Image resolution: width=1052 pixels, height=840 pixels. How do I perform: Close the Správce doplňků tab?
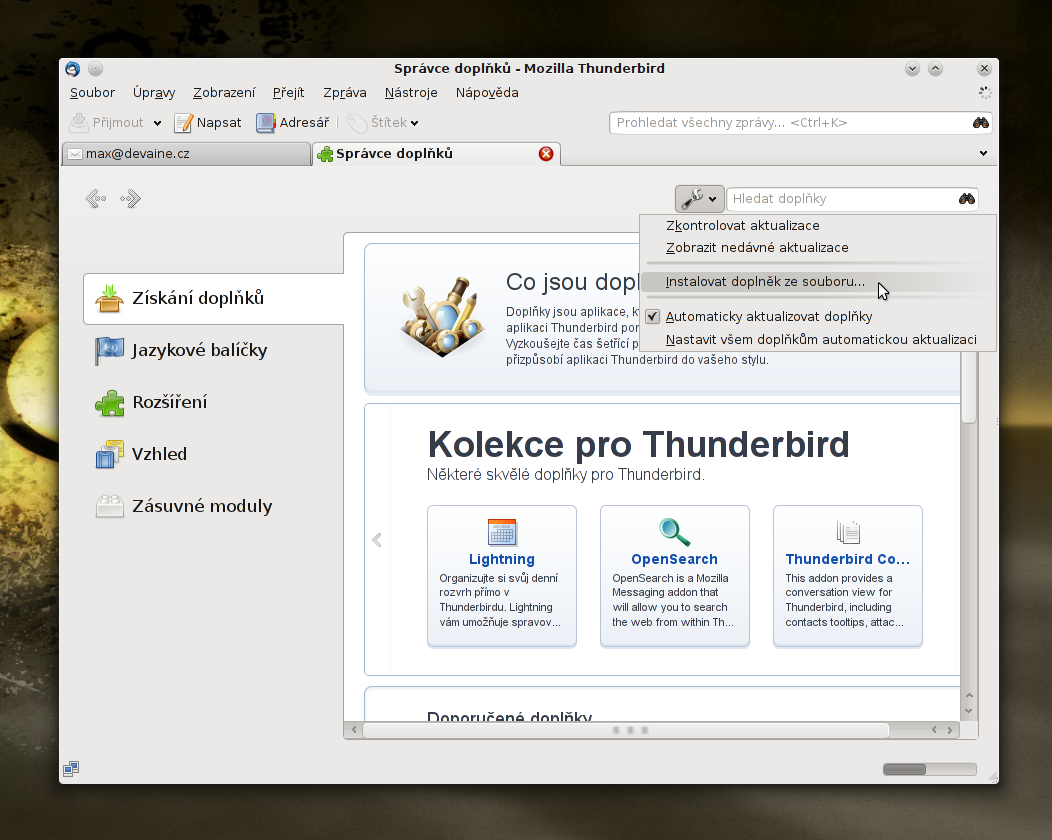[x=546, y=154]
